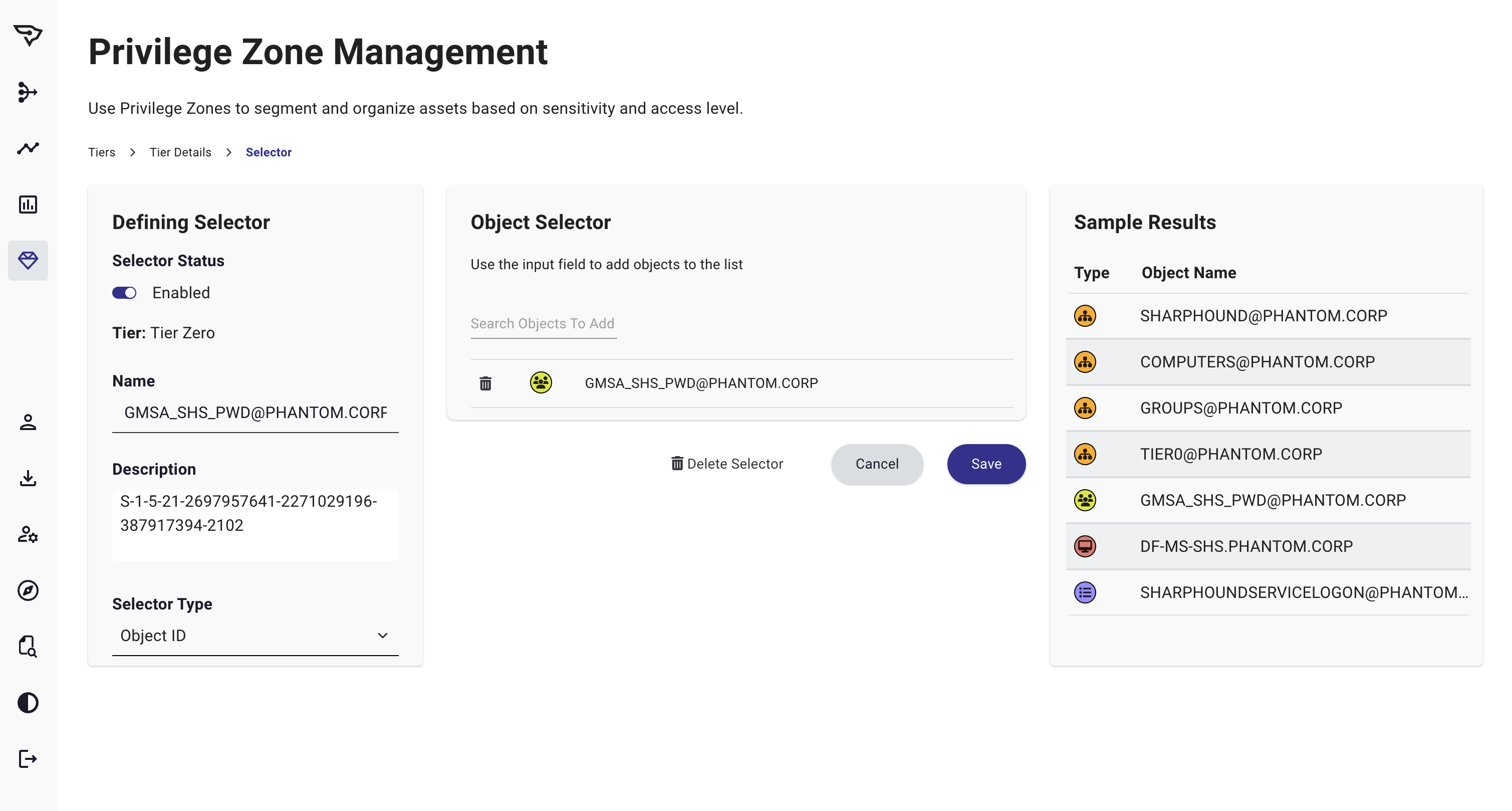
Task: Go to Tier Details breadcrumb
Action: pos(180,152)
